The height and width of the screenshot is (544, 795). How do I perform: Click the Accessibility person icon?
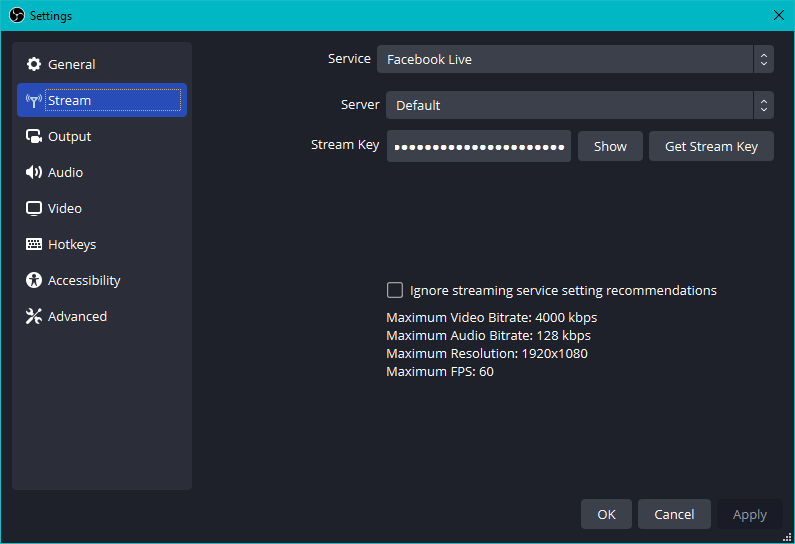pyautogui.click(x=34, y=280)
